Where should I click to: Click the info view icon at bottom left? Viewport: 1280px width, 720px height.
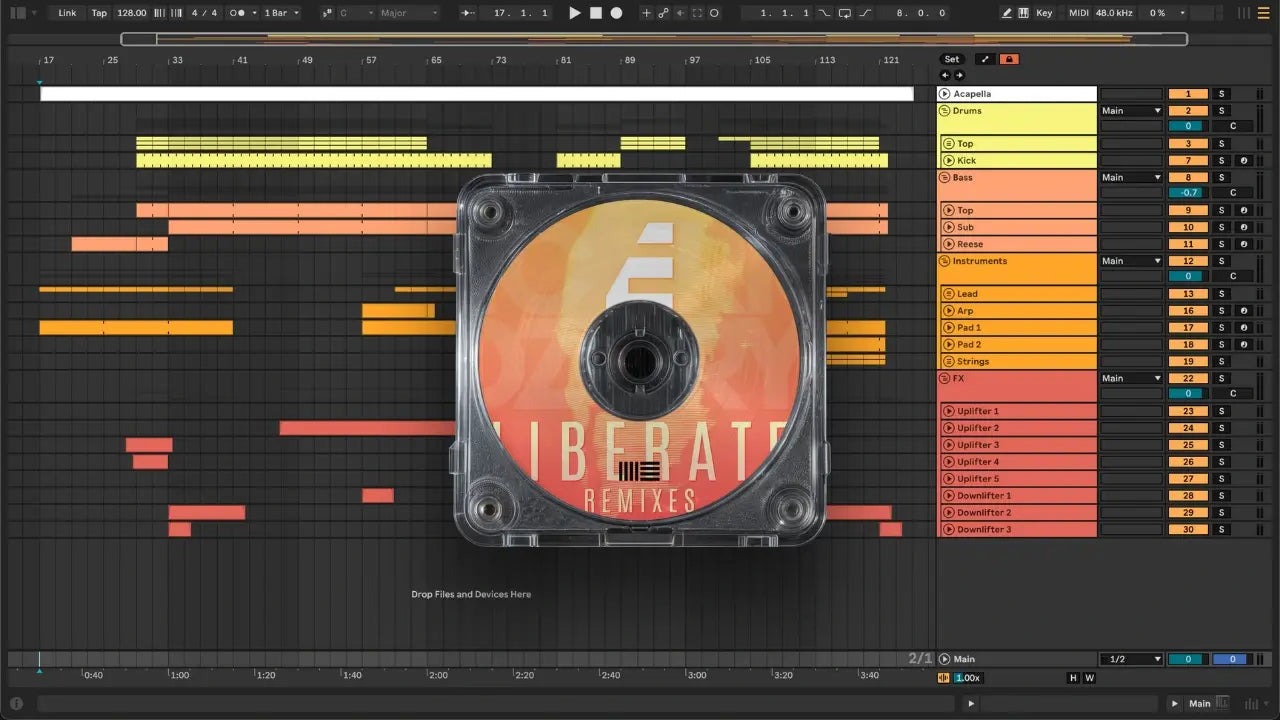point(16,703)
